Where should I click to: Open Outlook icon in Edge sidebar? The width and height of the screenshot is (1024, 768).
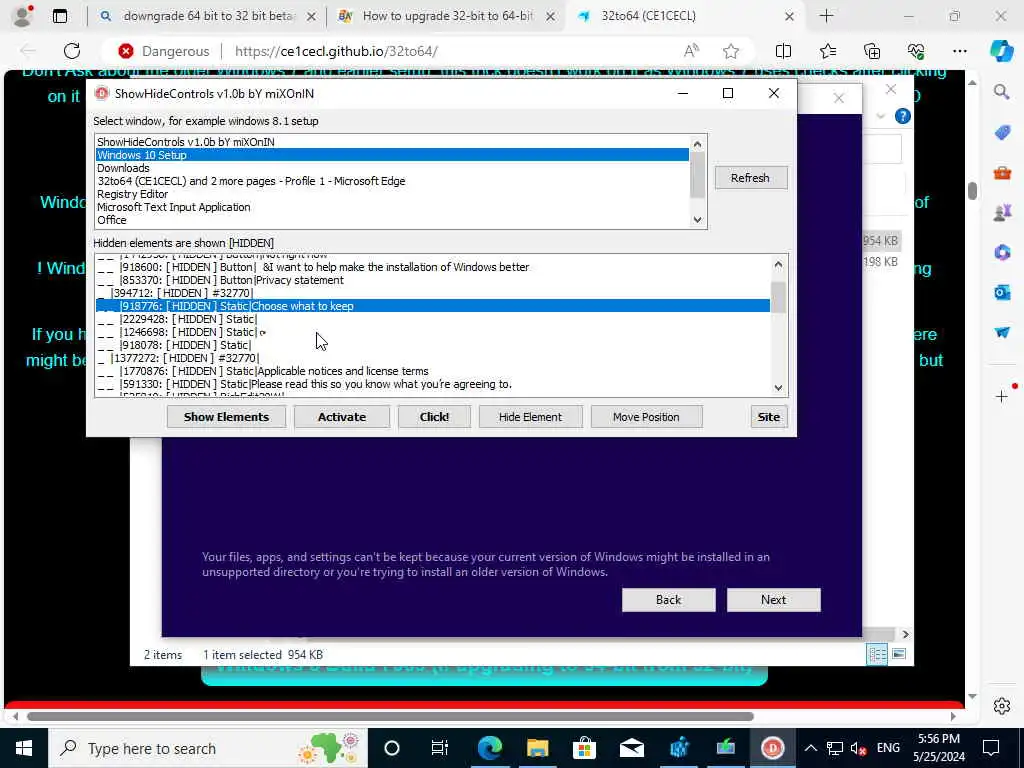click(1002, 293)
